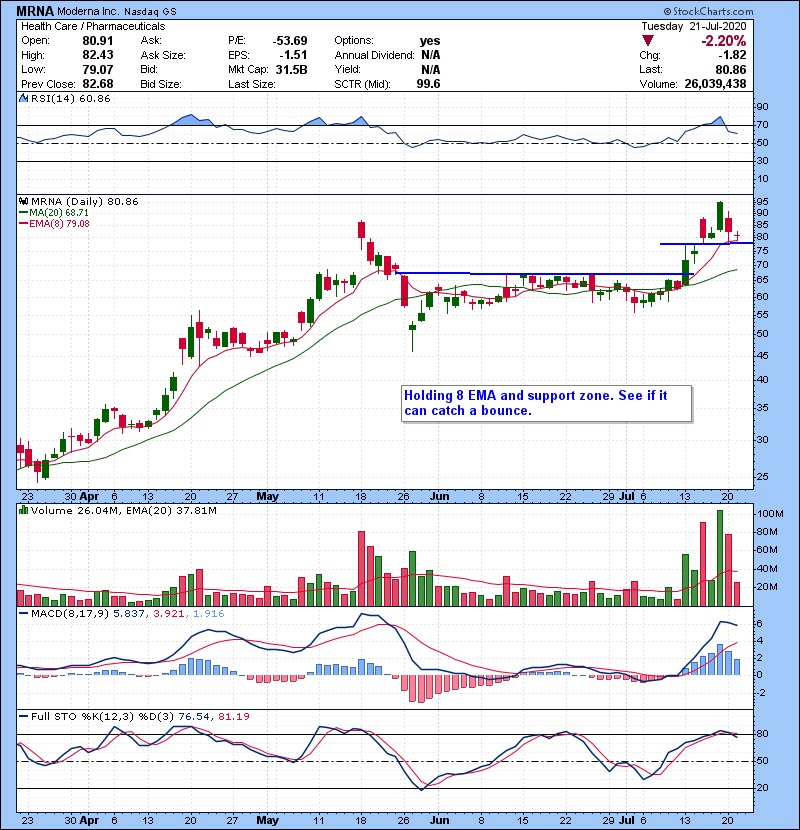This screenshot has height=830, width=800.
Task: Click the MRNA (Daily) 80.86 chart label
Action: click(x=85, y=202)
